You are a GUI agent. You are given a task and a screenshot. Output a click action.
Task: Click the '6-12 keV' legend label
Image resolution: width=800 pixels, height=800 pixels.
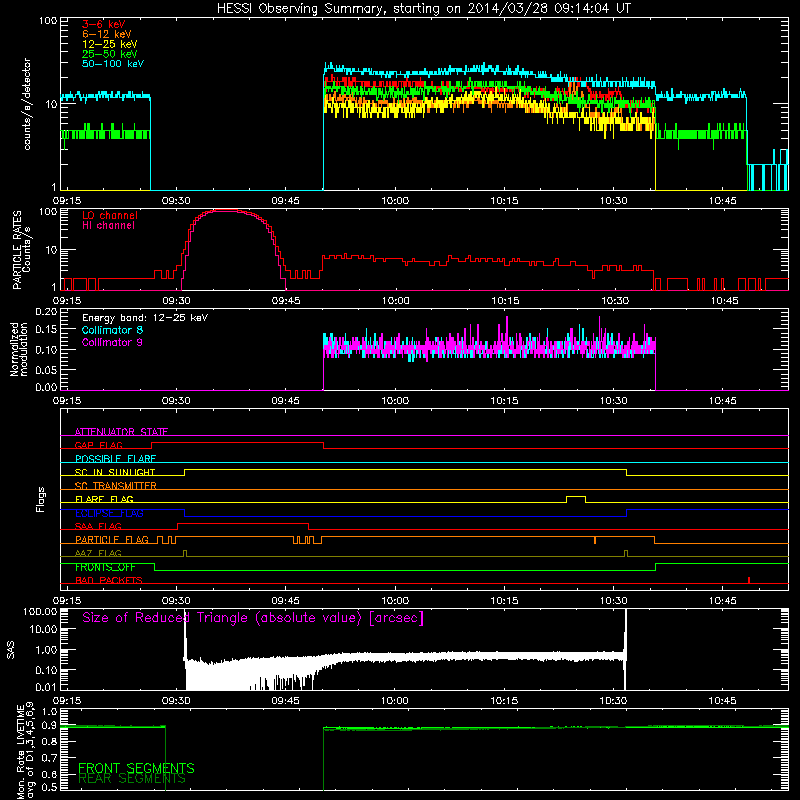point(107,34)
